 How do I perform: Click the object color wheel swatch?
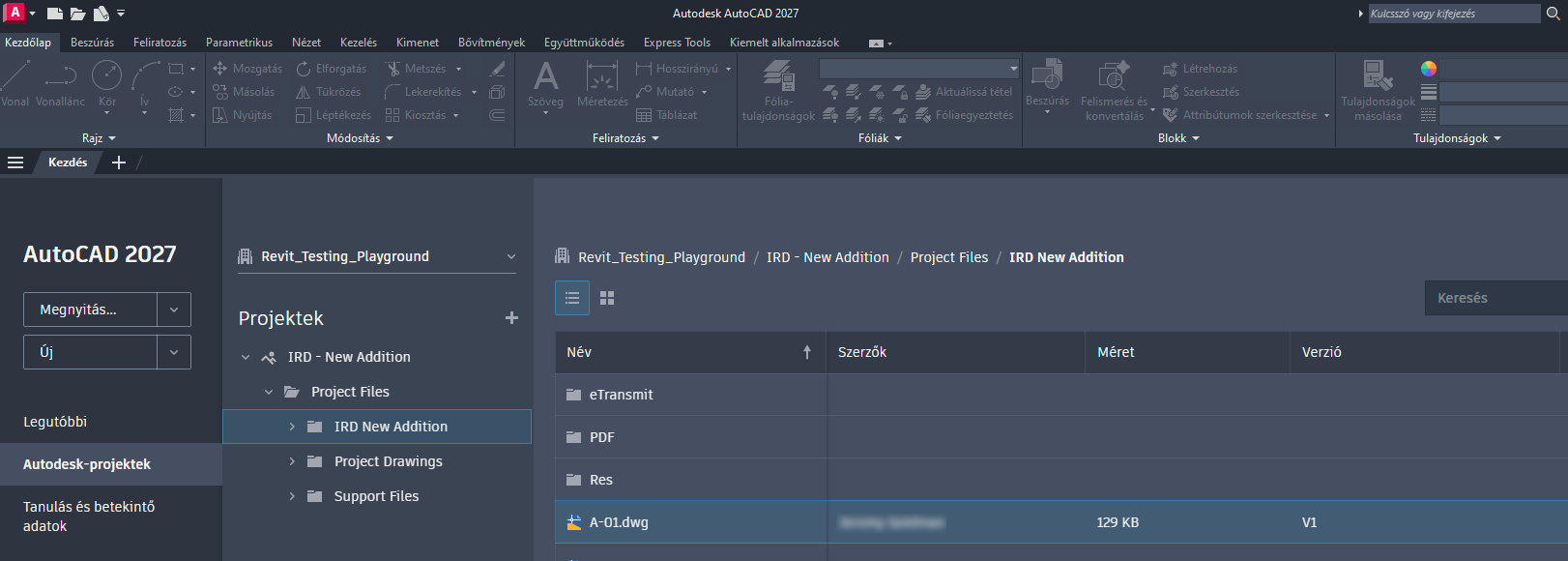1429,69
